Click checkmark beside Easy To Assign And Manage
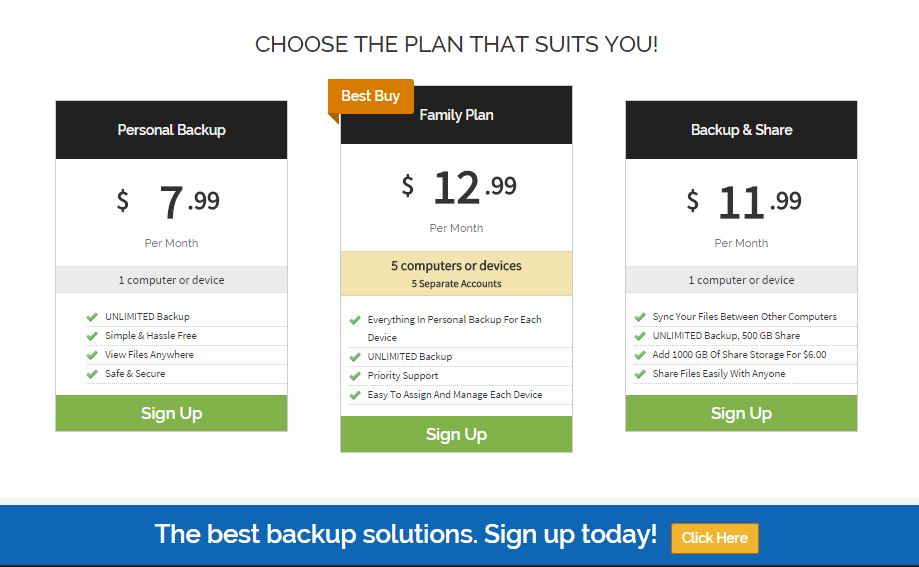This screenshot has height=567, width=919. pos(355,395)
